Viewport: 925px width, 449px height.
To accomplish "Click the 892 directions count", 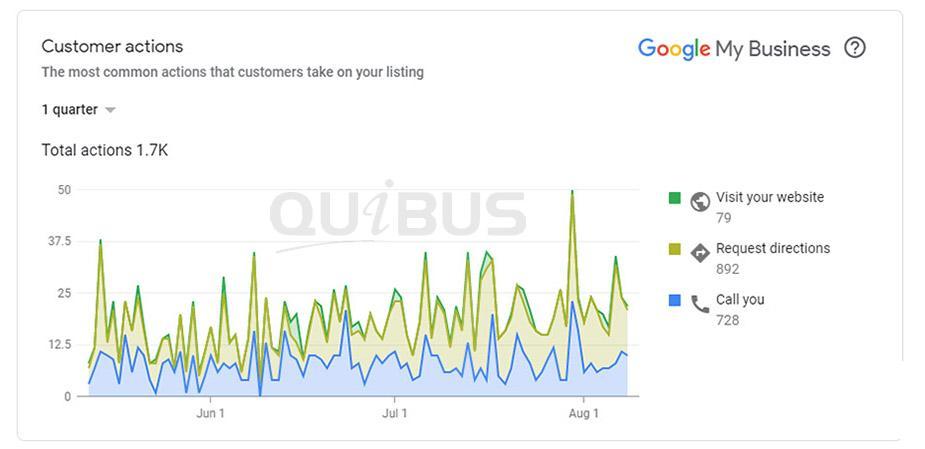I will (x=728, y=269).
